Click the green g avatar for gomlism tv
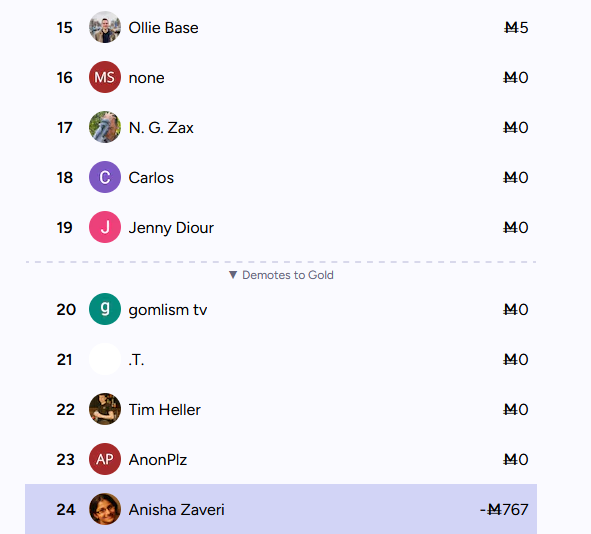 click(x=105, y=309)
